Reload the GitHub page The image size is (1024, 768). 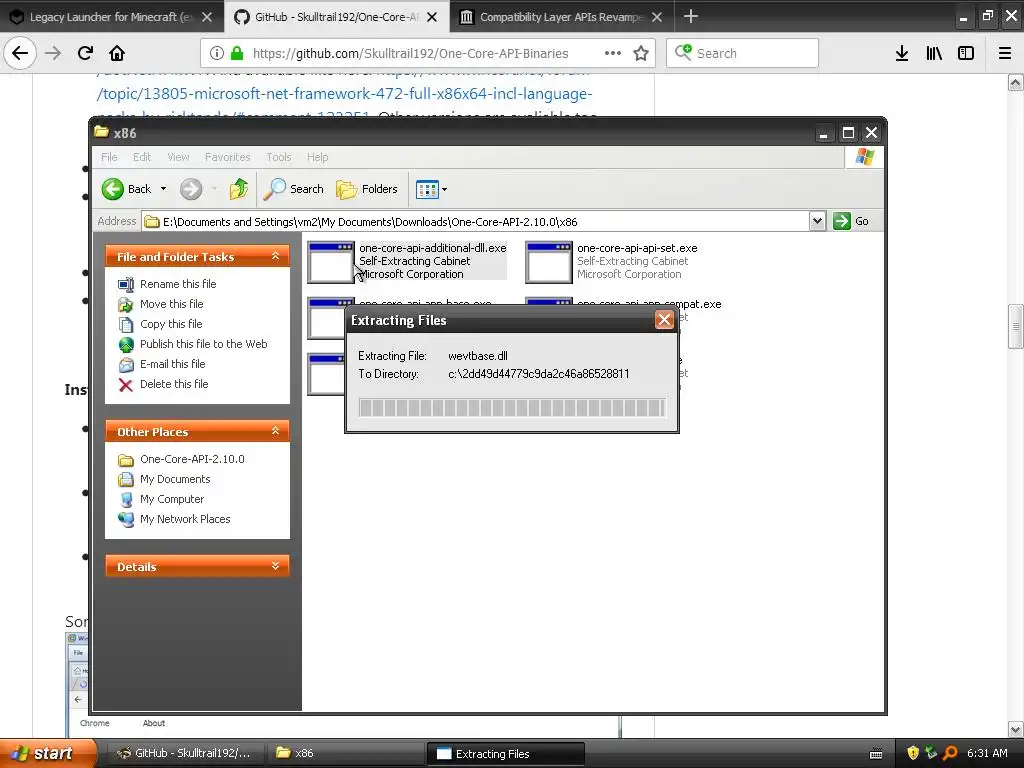point(85,53)
